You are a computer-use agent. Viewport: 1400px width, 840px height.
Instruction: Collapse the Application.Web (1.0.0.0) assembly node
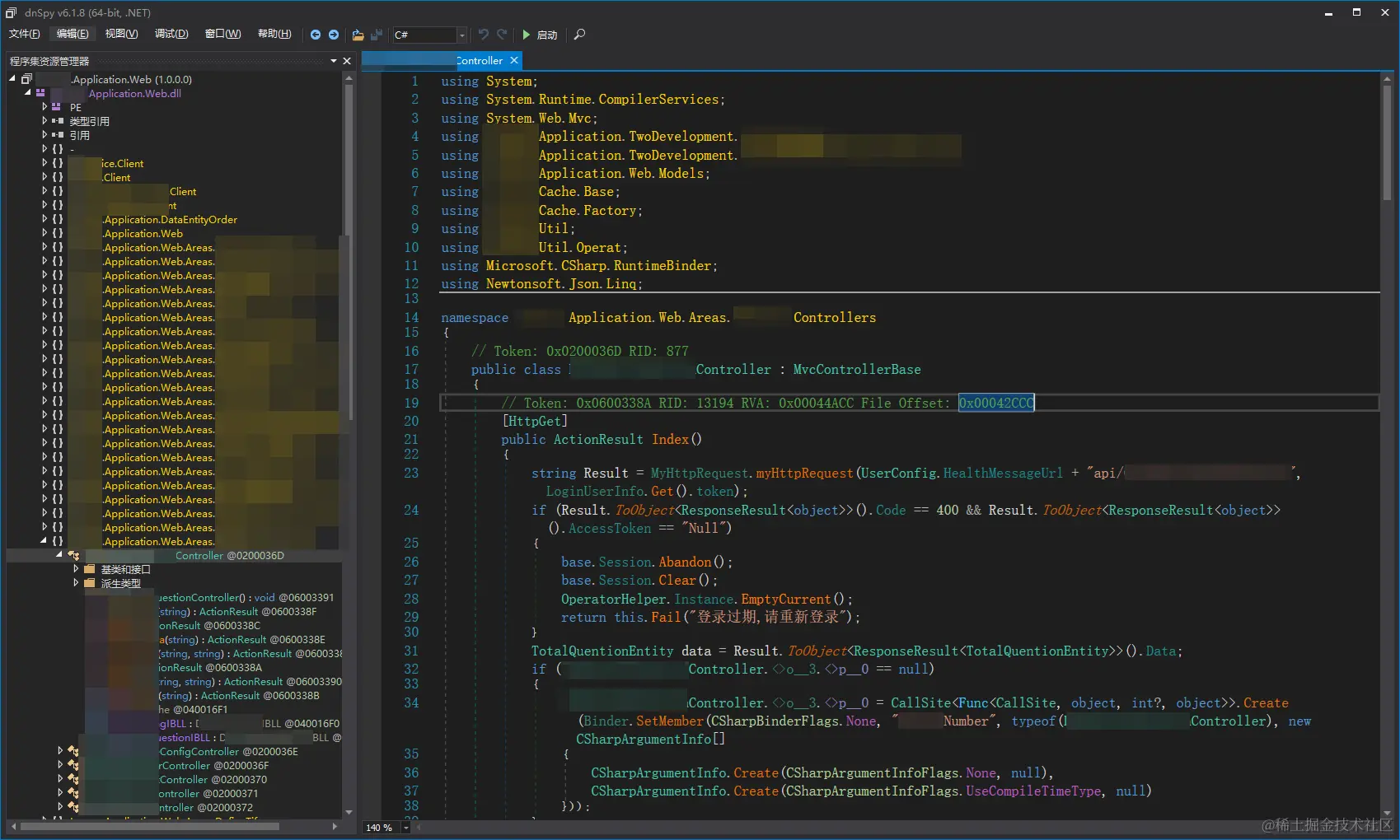tap(12, 78)
